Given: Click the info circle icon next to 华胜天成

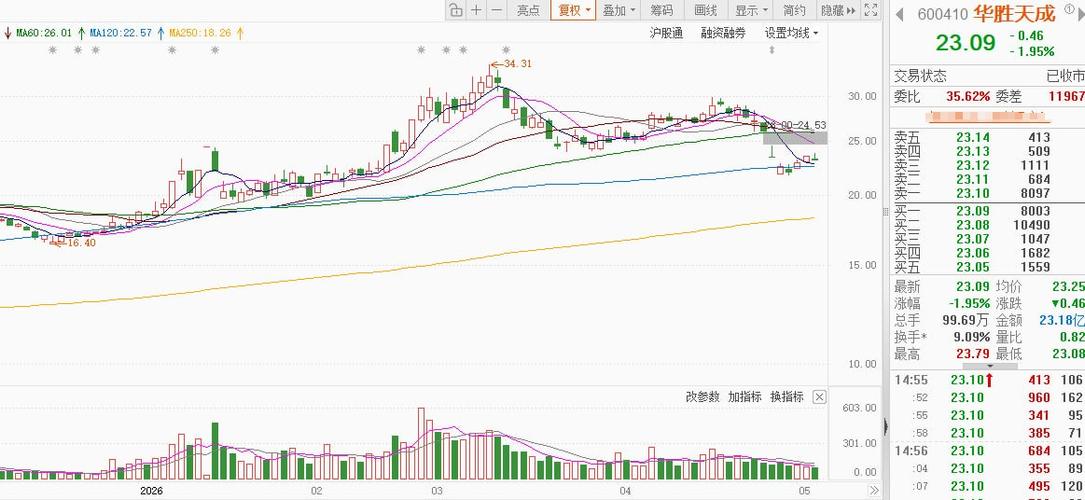Looking at the screenshot, I should click(1069, 9).
